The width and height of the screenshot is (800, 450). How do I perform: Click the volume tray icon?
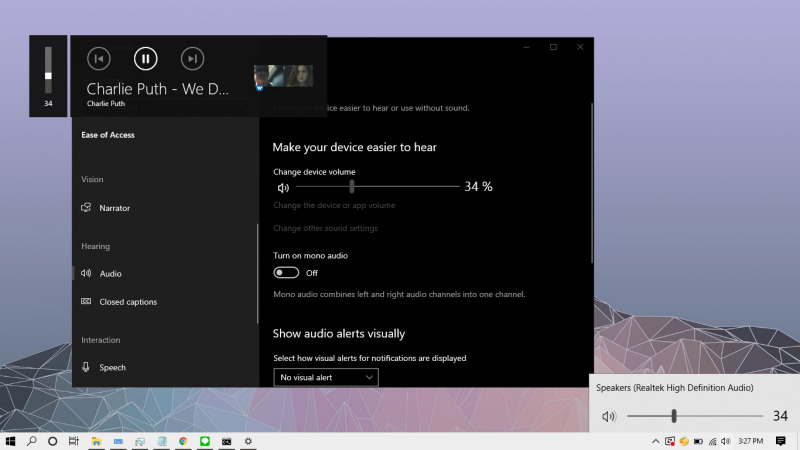tap(726, 441)
